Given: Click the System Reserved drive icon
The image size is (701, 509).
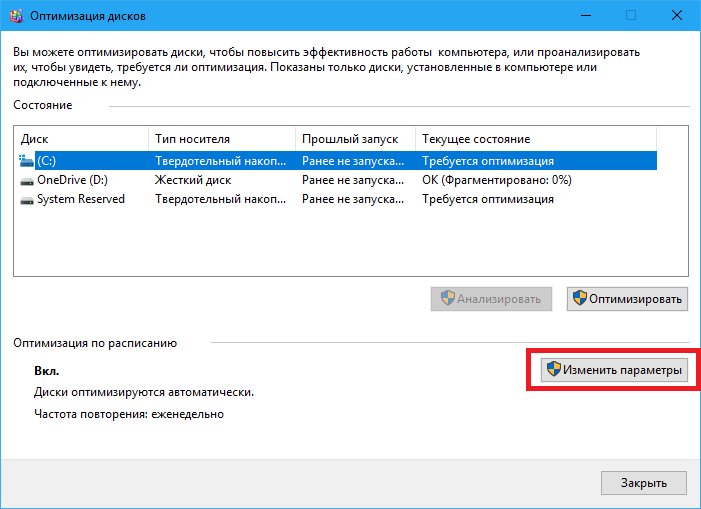Looking at the screenshot, I should [27, 200].
